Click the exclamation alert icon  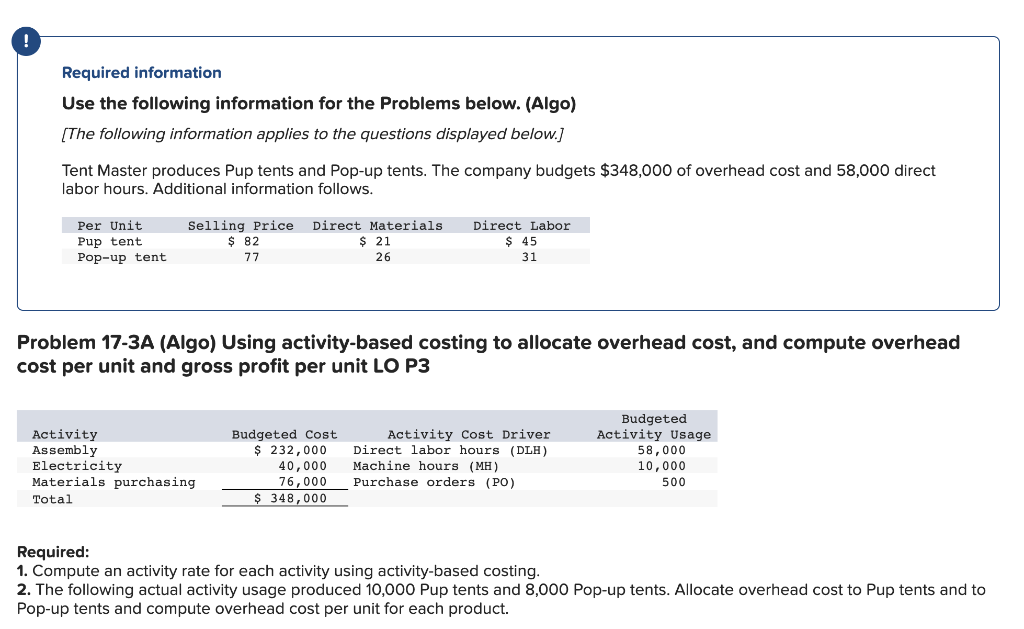(x=24, y=41)
